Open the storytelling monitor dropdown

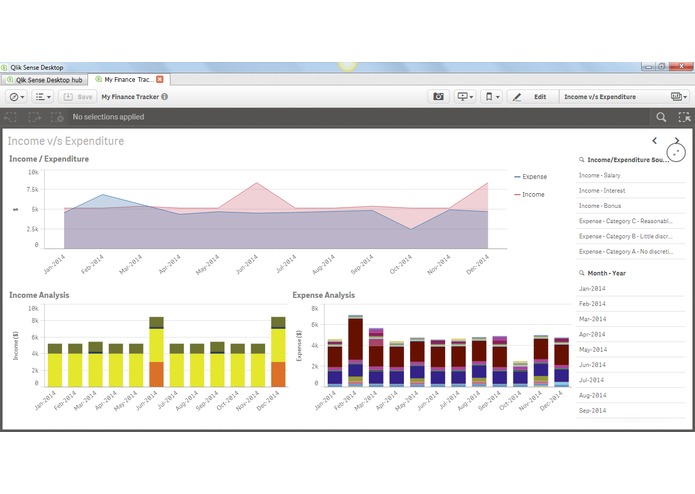tap(465, 97)
